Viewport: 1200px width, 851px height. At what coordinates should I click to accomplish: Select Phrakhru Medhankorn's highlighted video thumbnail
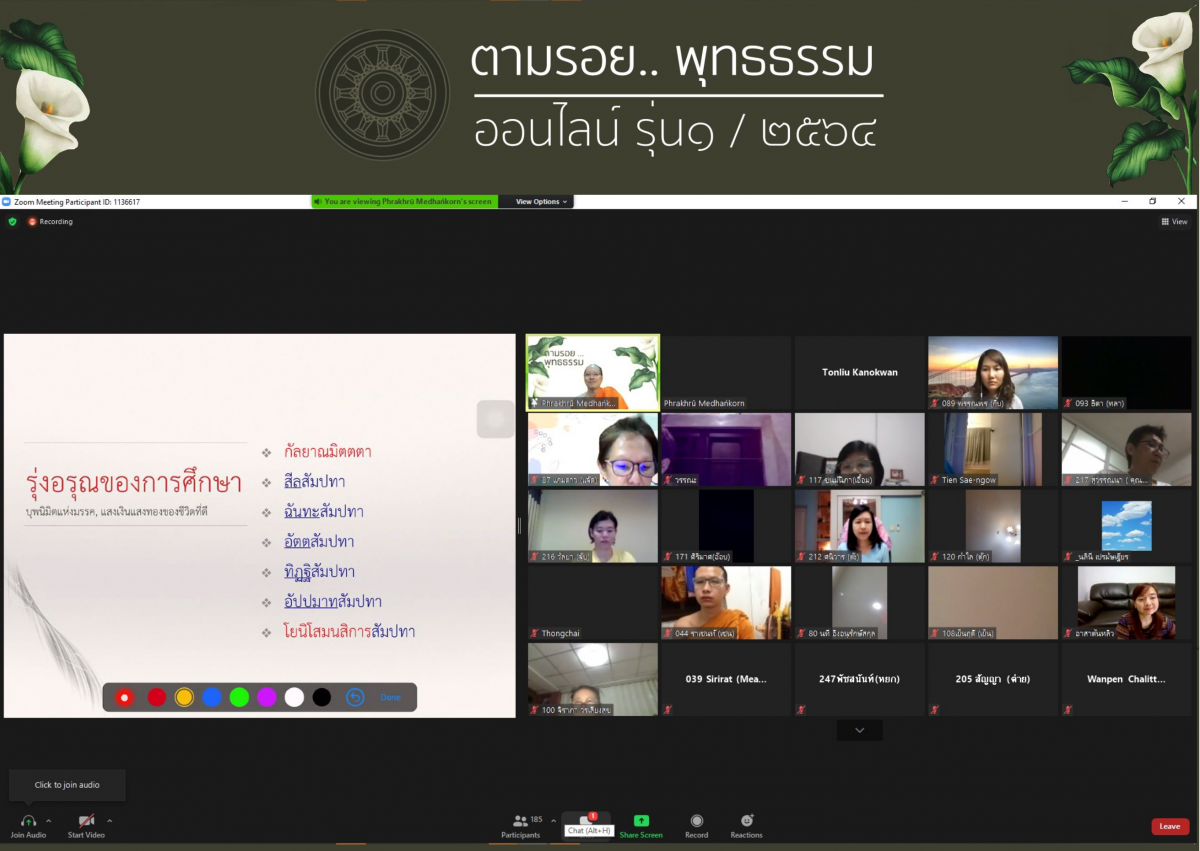point(593,372)
